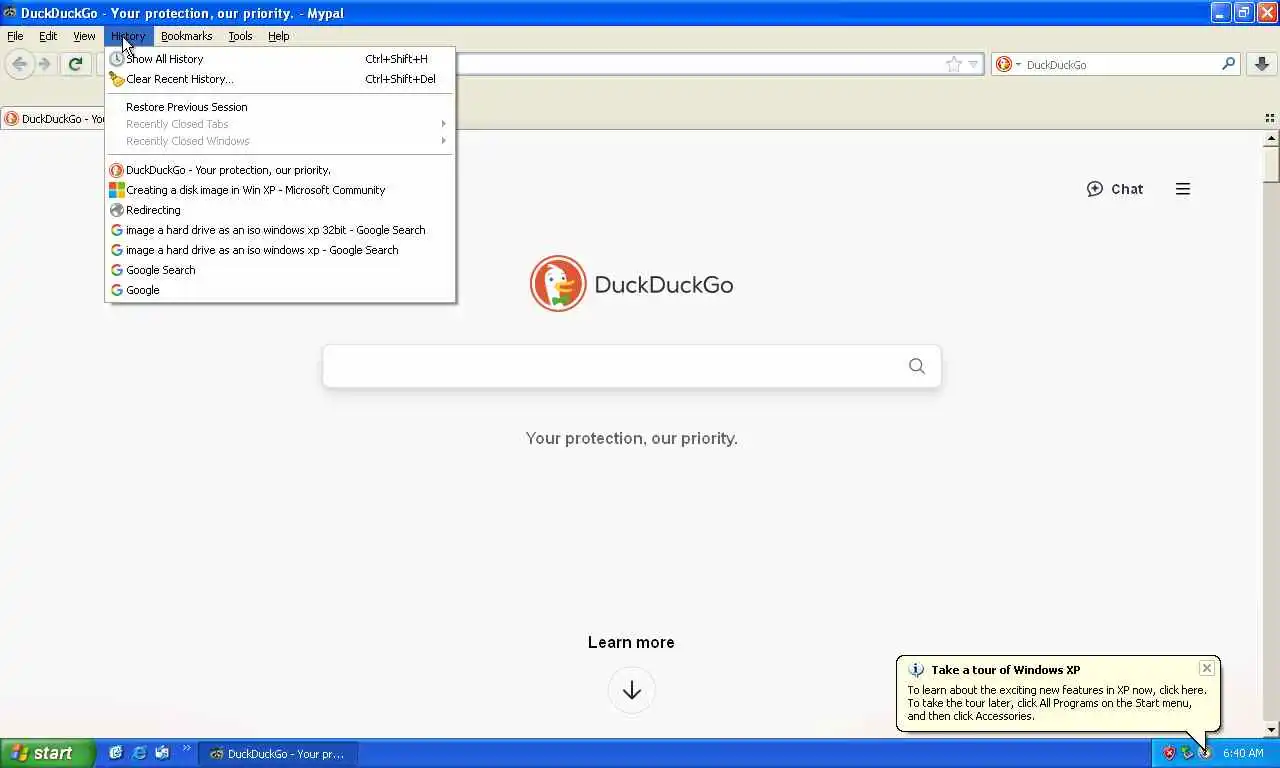Viewport: 1280px width, 768px height.
Task: Open the Google Search history entry
Action: 280,270
